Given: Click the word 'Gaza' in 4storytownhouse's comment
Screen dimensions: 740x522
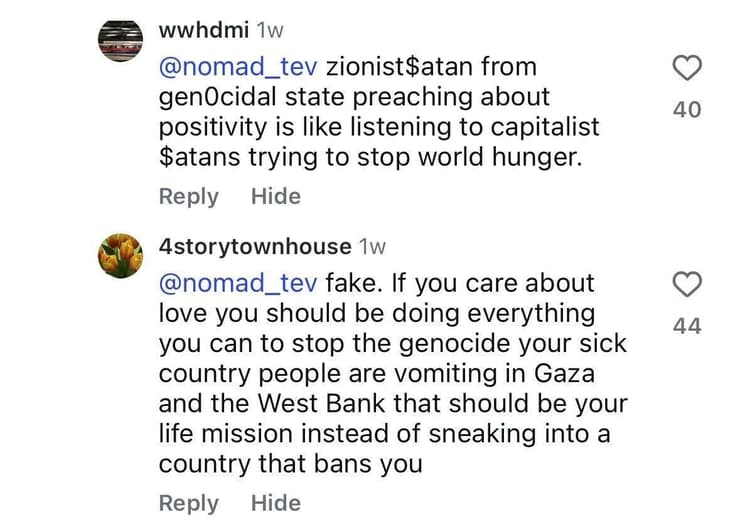Looking at the screenshot, I should pyautogui.click(x=564, y=374).
